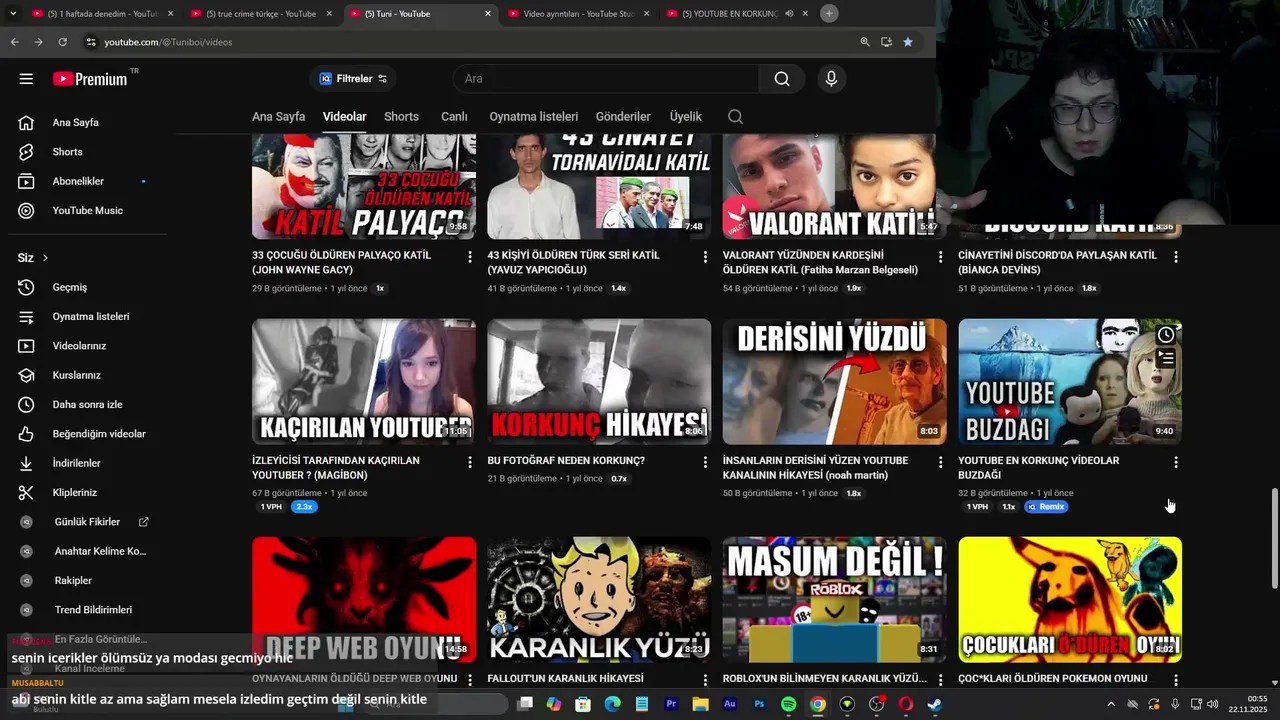Viewport: 1280px width, 720px height.
Task: Open the YouTube hamburger guide menu
Action: (26, 79)
